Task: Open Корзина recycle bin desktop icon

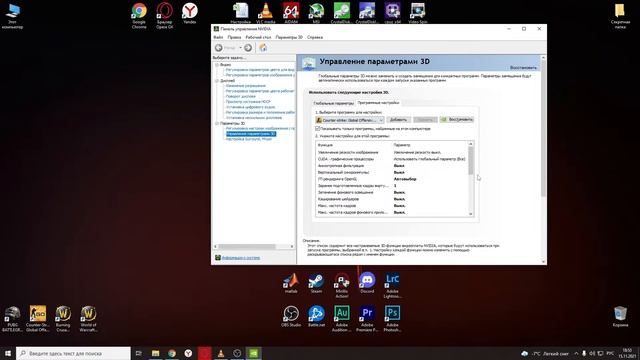Action: (x=620, y=317)
